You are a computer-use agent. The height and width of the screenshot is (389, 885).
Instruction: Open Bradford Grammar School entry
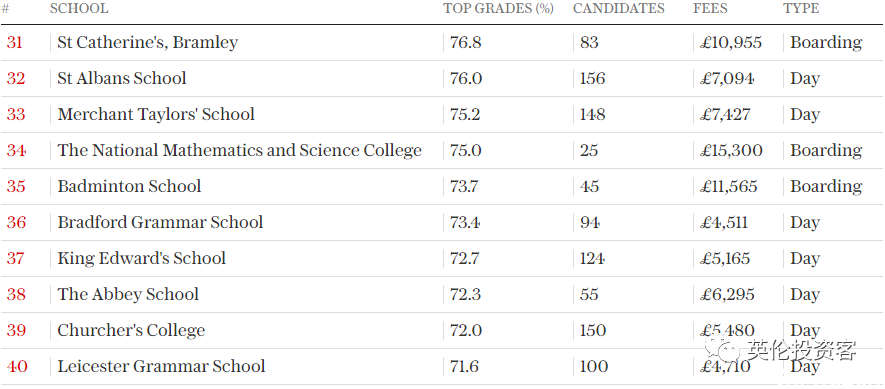point(160,222)
